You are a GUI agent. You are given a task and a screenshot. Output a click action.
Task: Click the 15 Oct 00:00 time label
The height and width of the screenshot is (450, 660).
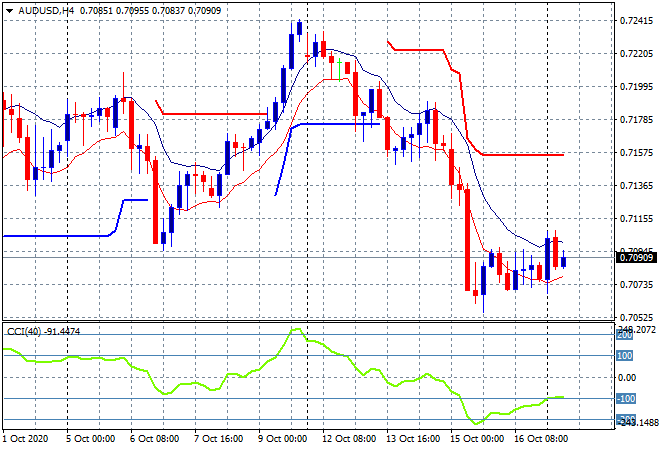point(477,439)
